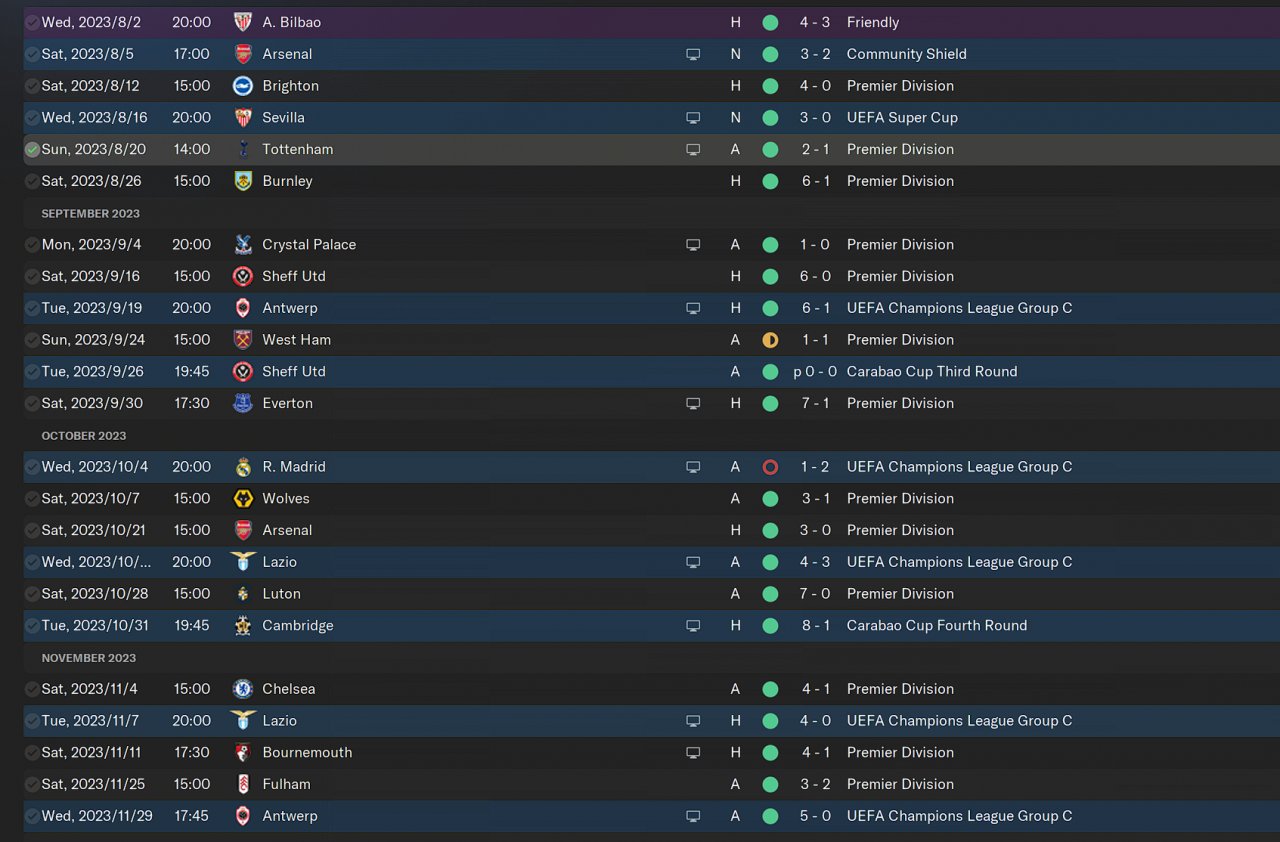
Task: Click the green win indicator on the Burnley row
Action: pyautogui.click(x=770, y=181)
